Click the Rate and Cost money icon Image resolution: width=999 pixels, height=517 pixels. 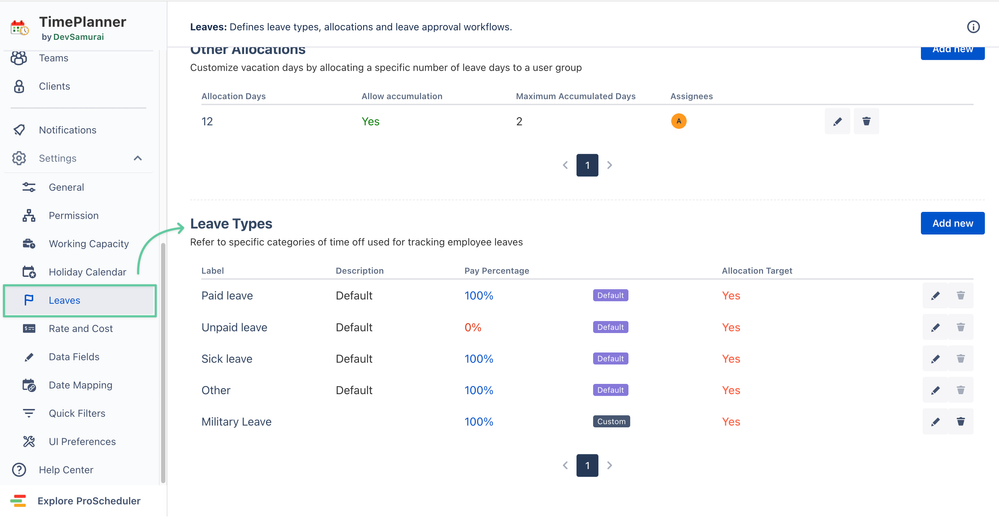29,328
